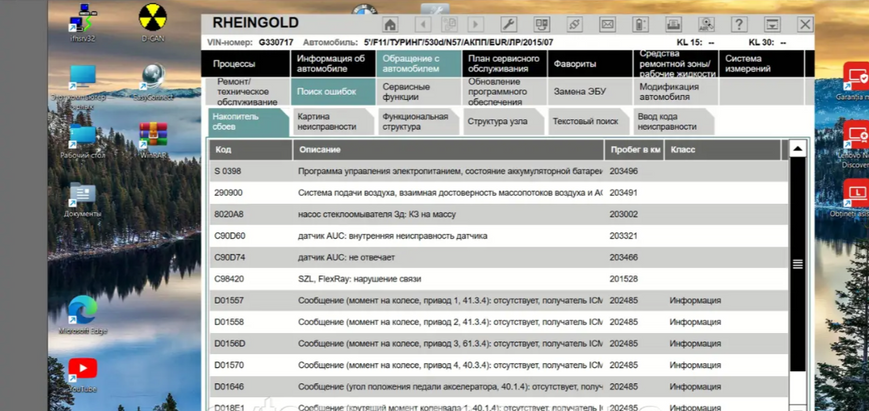The height and width of the screenshot is (411, 869).
Task: Open the This PC desktop shortcut
Action: pyautogui.click(x=83, y=86)
